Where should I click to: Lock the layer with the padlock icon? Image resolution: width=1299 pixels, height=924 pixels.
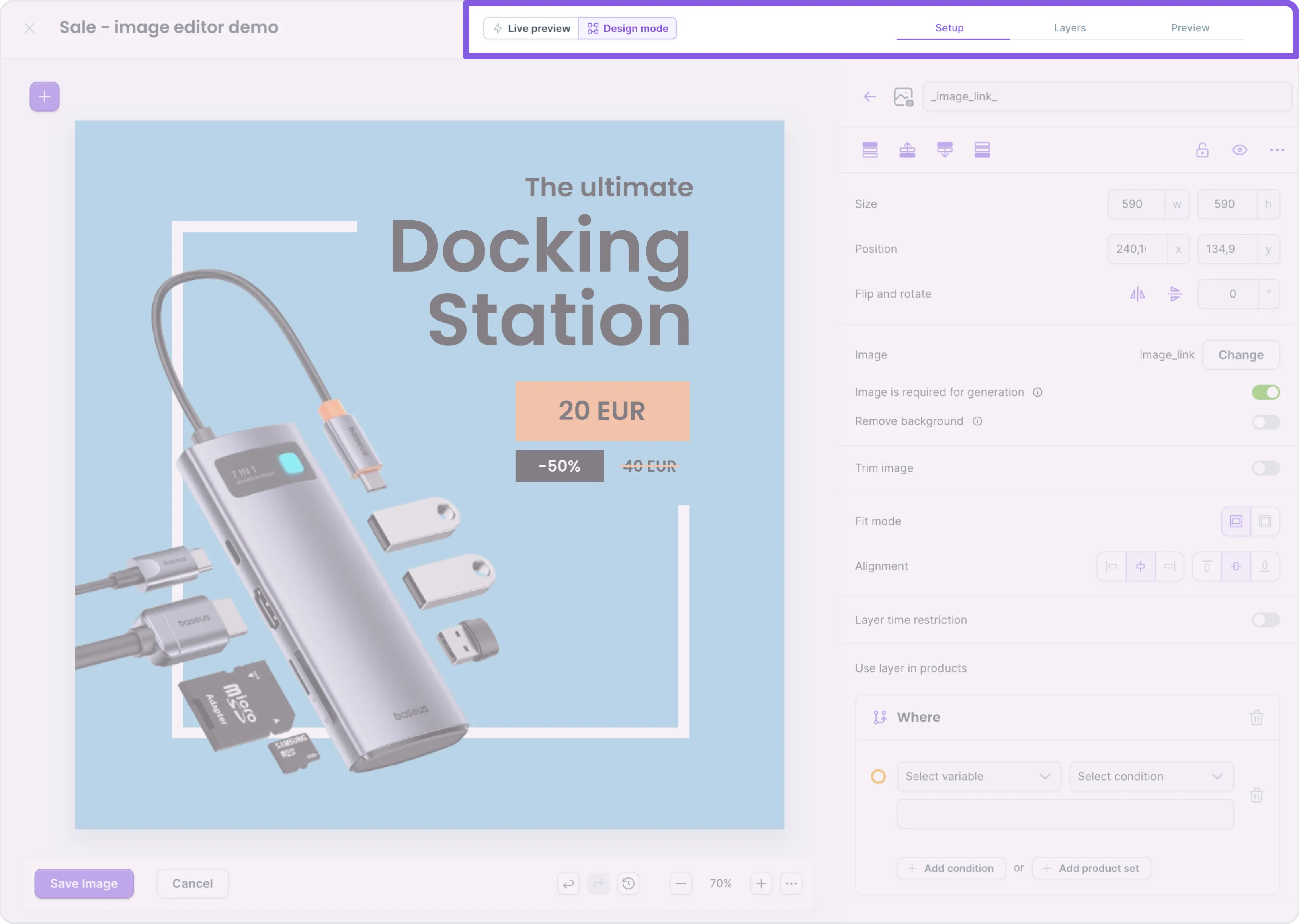click(x=1202, y=150)
